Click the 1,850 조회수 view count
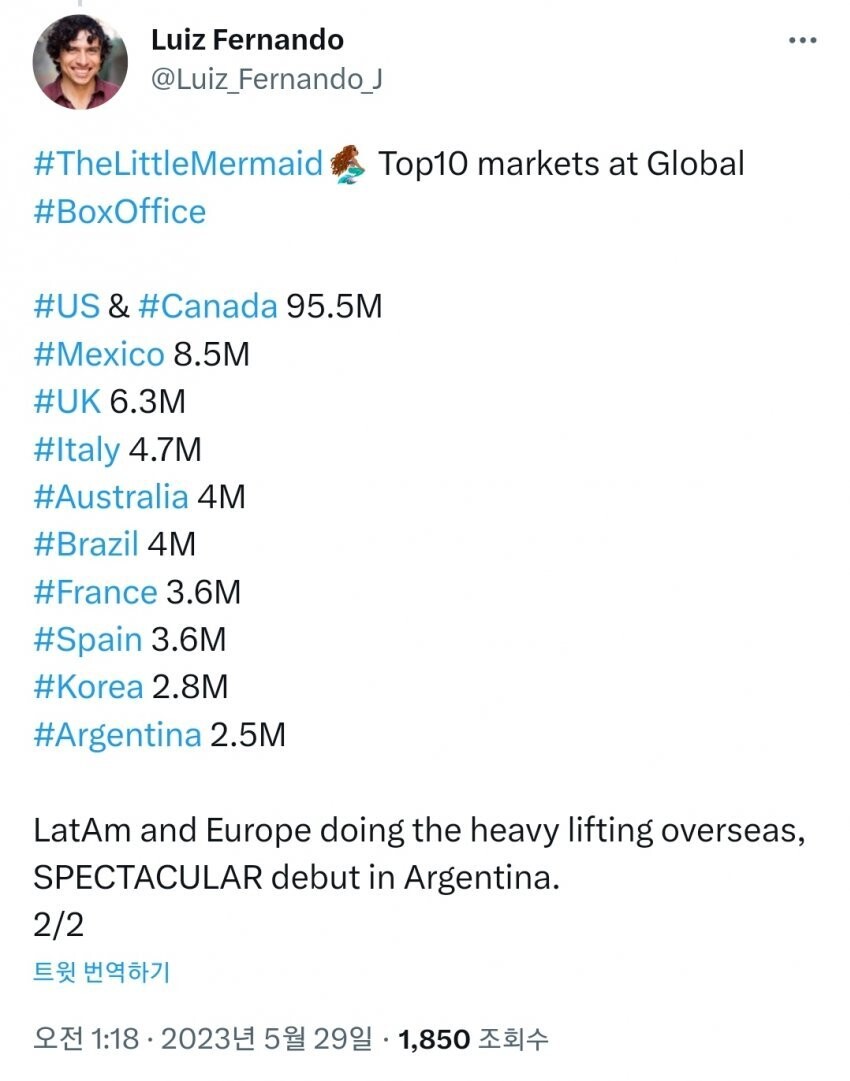Viewport: 850px width, 1081px height. click(x=473, y=1039)
